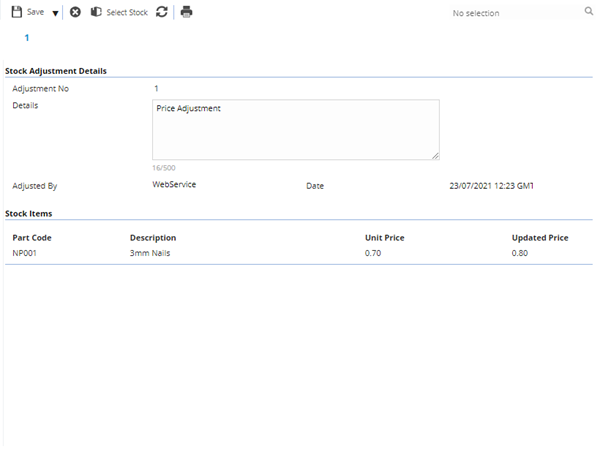
Task: Click the 0.70 unit price value
Action: 373,254
